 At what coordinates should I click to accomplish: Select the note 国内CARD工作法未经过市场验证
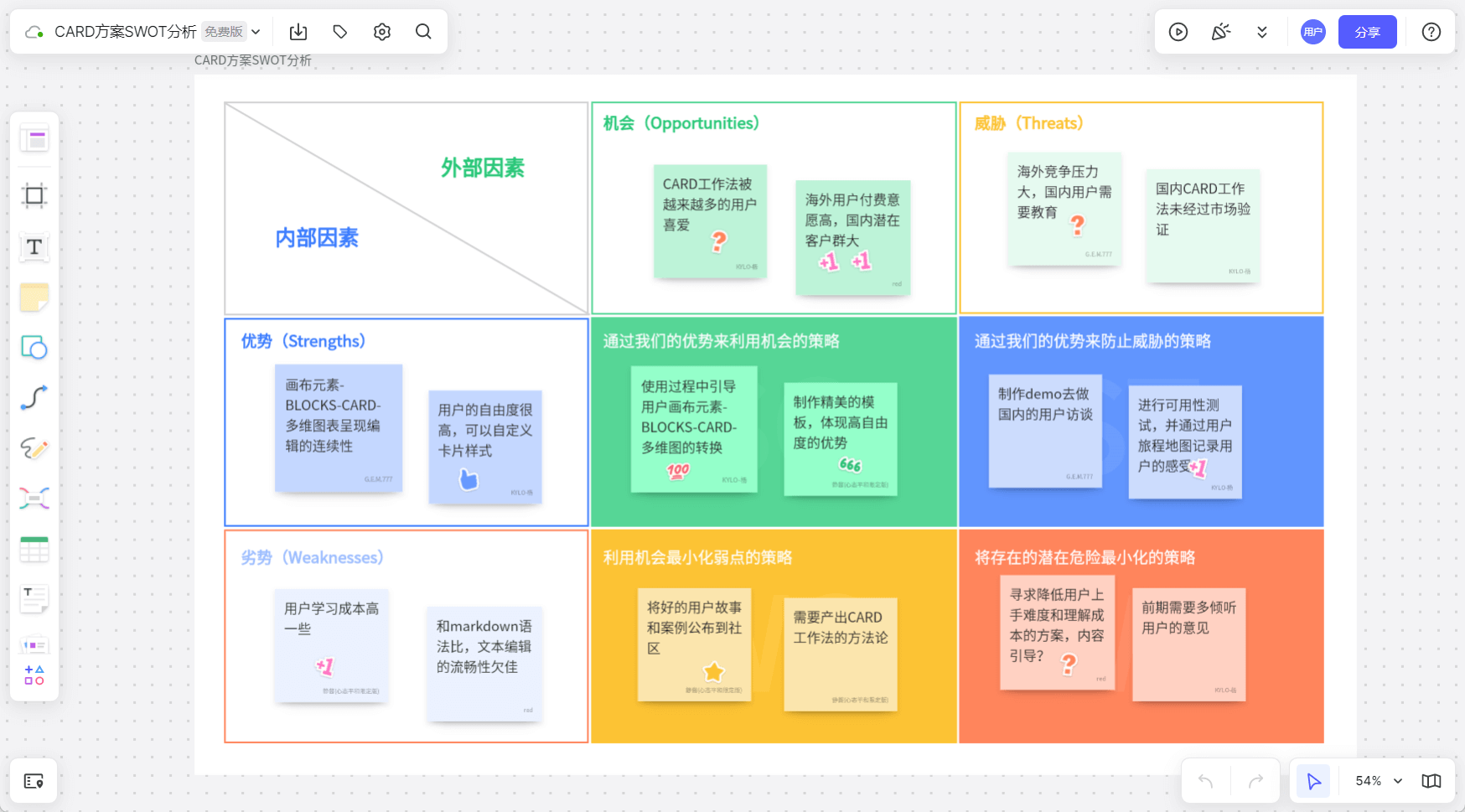point(1203,225)
